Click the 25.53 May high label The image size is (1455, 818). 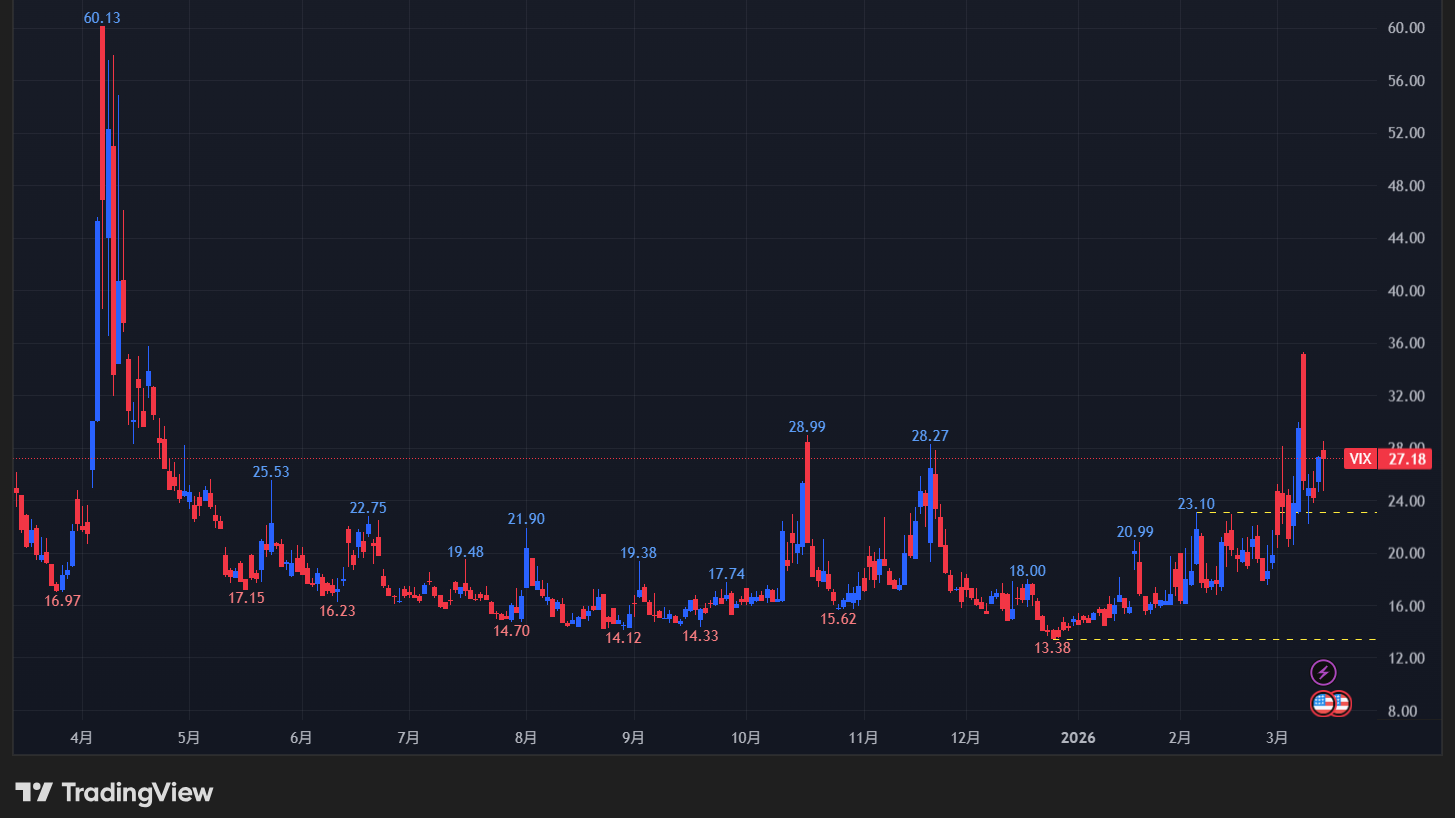point(271,472)
